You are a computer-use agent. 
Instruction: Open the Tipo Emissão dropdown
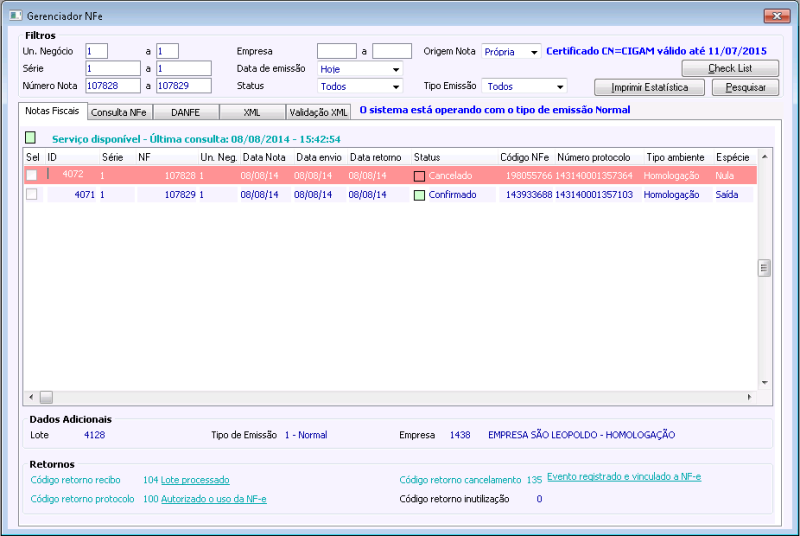click(x=560, y=87)
